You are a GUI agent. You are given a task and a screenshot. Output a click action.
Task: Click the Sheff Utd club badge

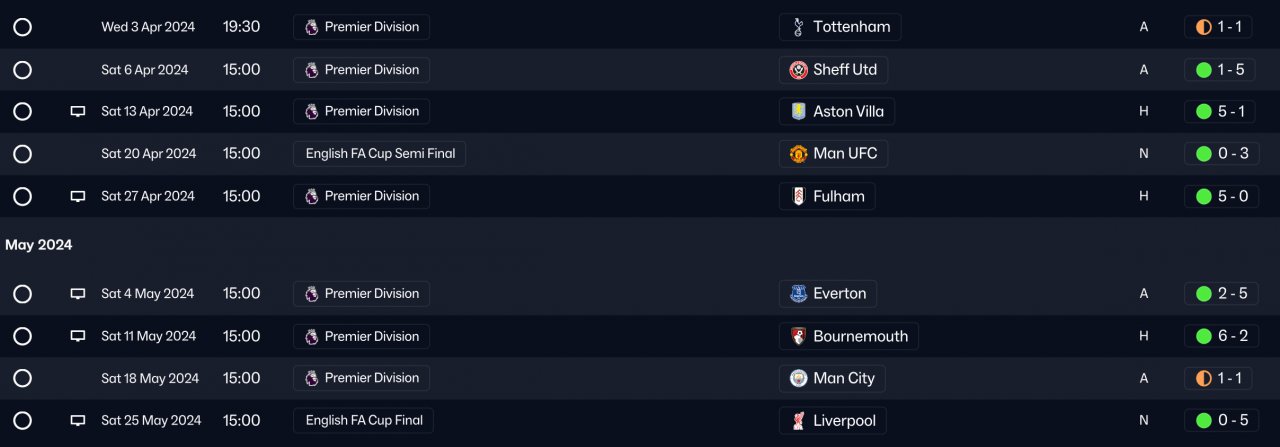tap(798, 70)
